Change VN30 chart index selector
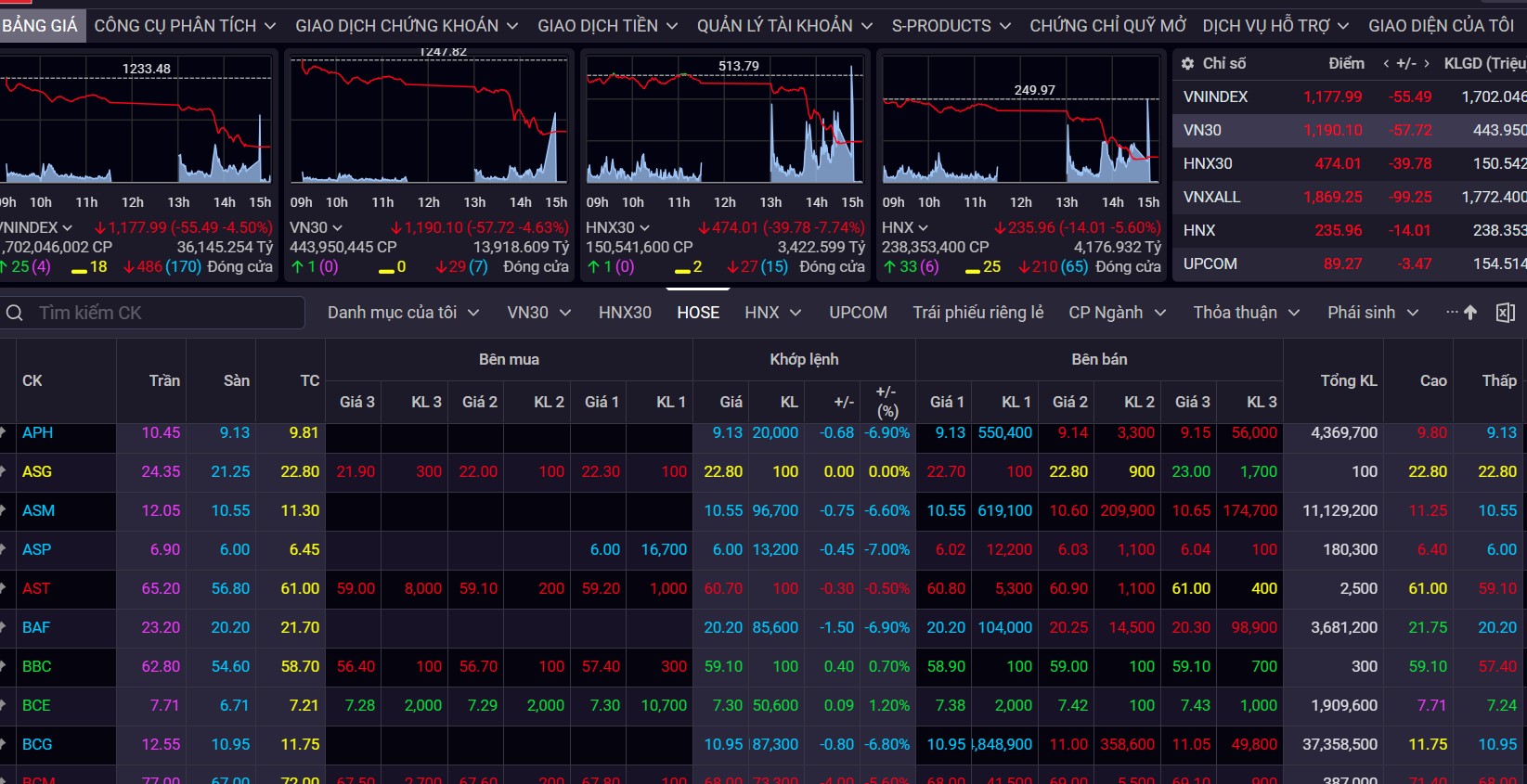 pyautogui.click(x=316, y=227)
